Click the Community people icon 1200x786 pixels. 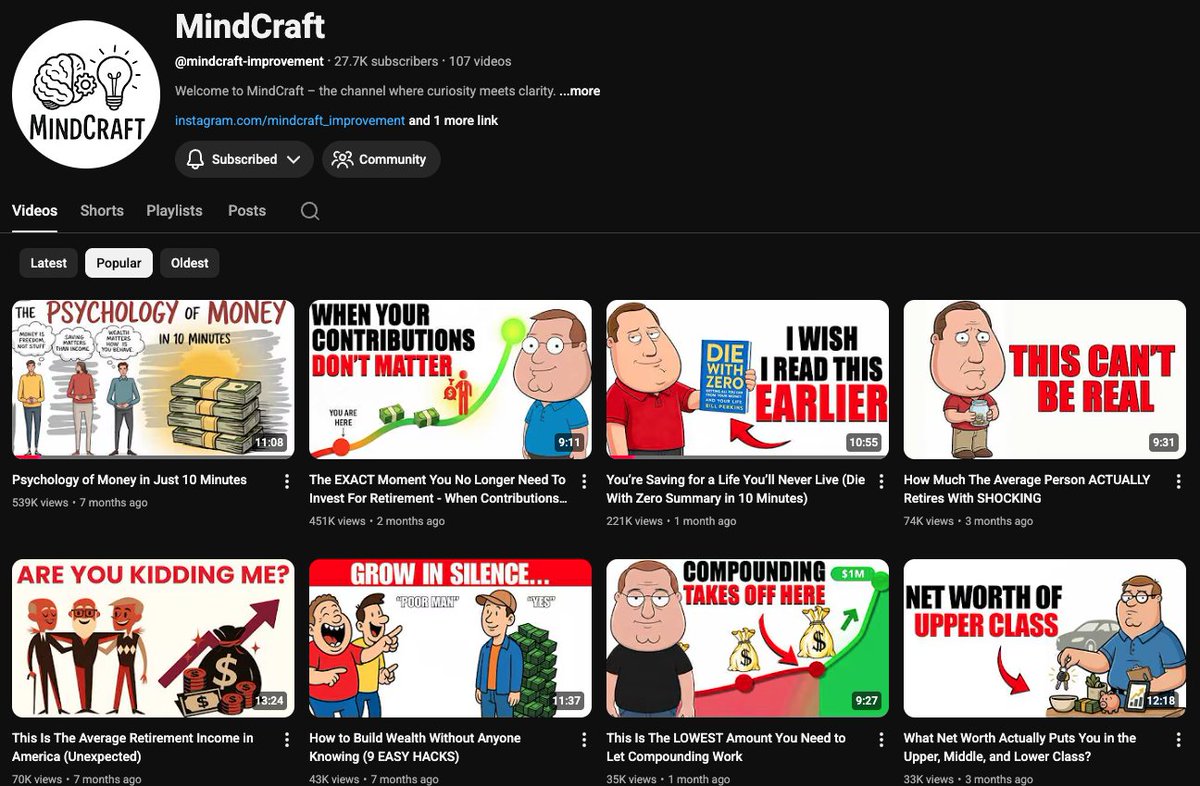pos(342,159)
